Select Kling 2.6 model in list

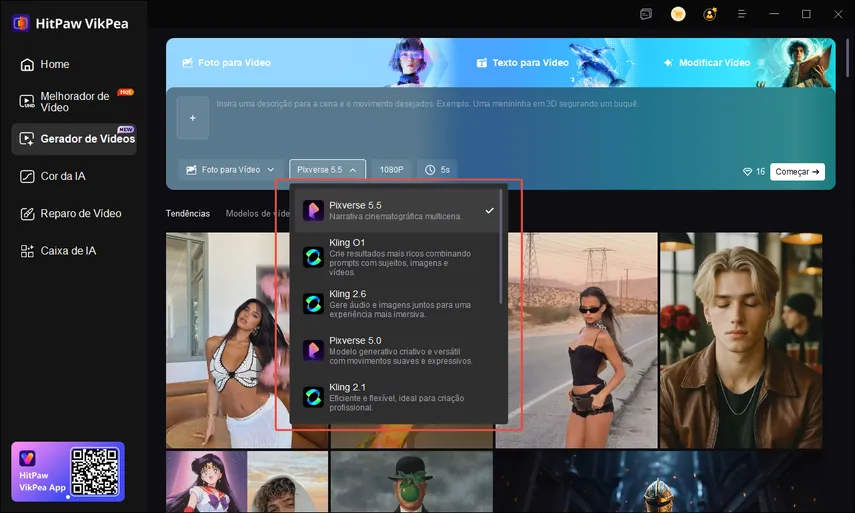396,304
